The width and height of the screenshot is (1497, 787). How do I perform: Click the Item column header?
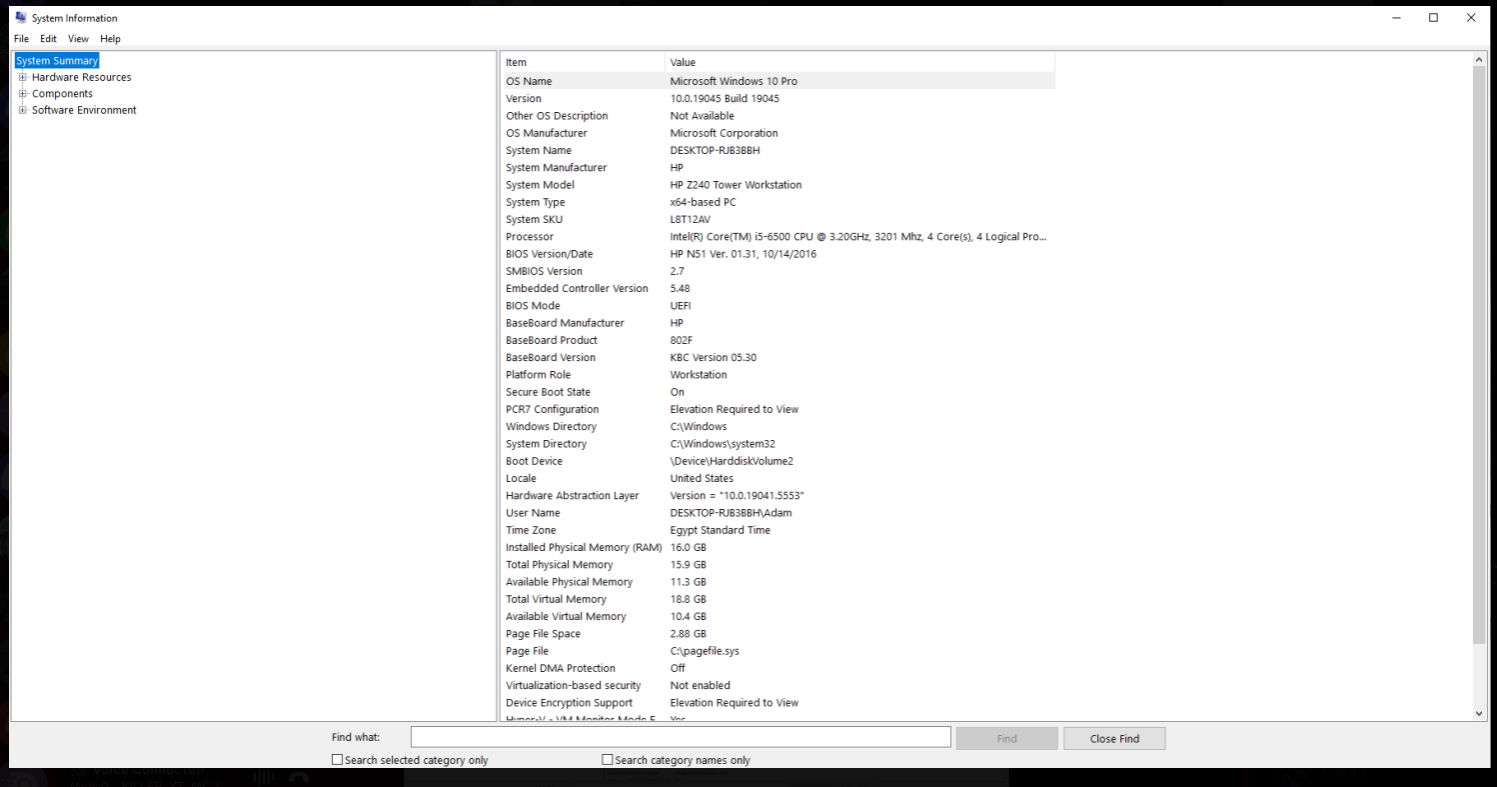pos(583,62)
